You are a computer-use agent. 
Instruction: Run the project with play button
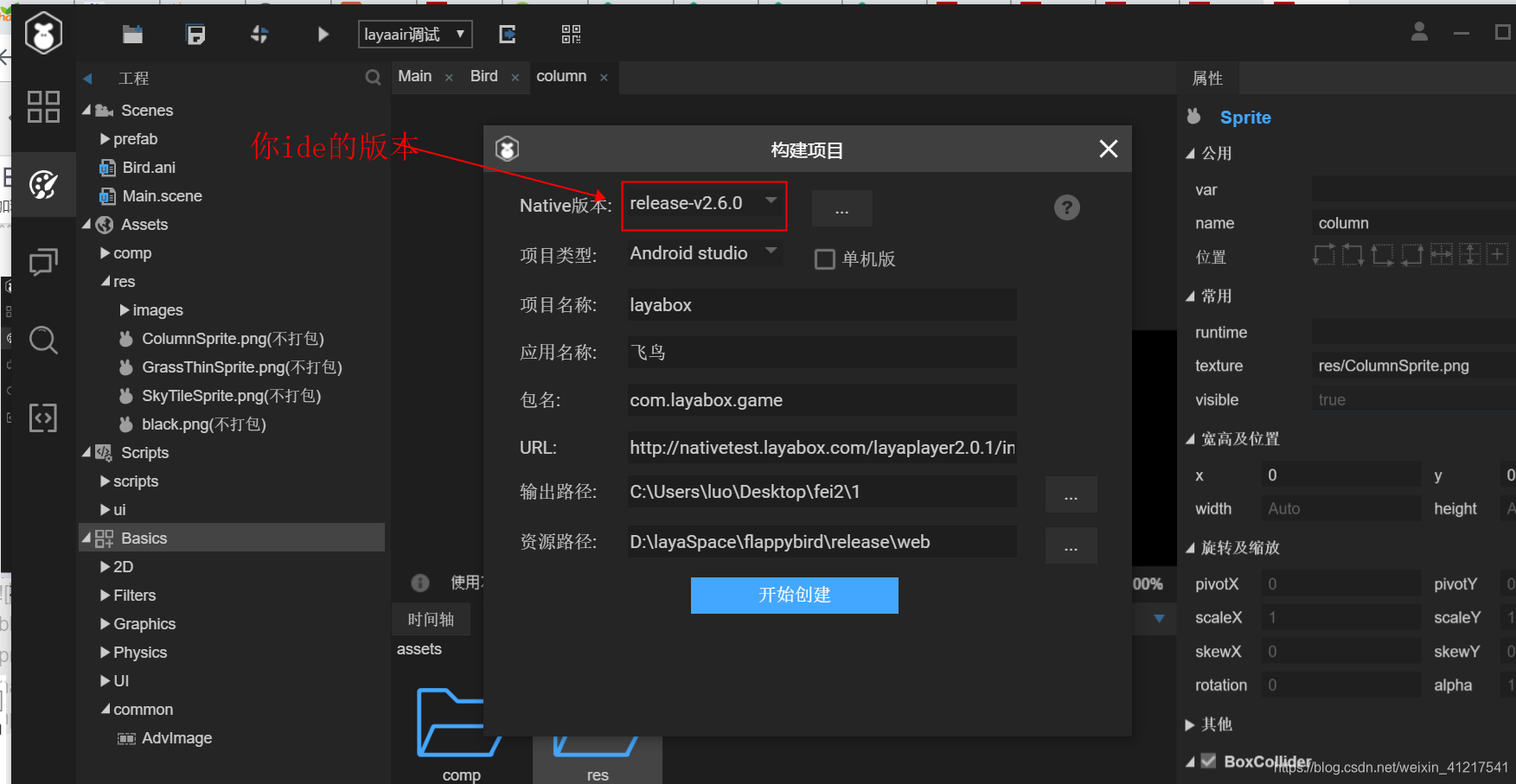pos(323,35)
